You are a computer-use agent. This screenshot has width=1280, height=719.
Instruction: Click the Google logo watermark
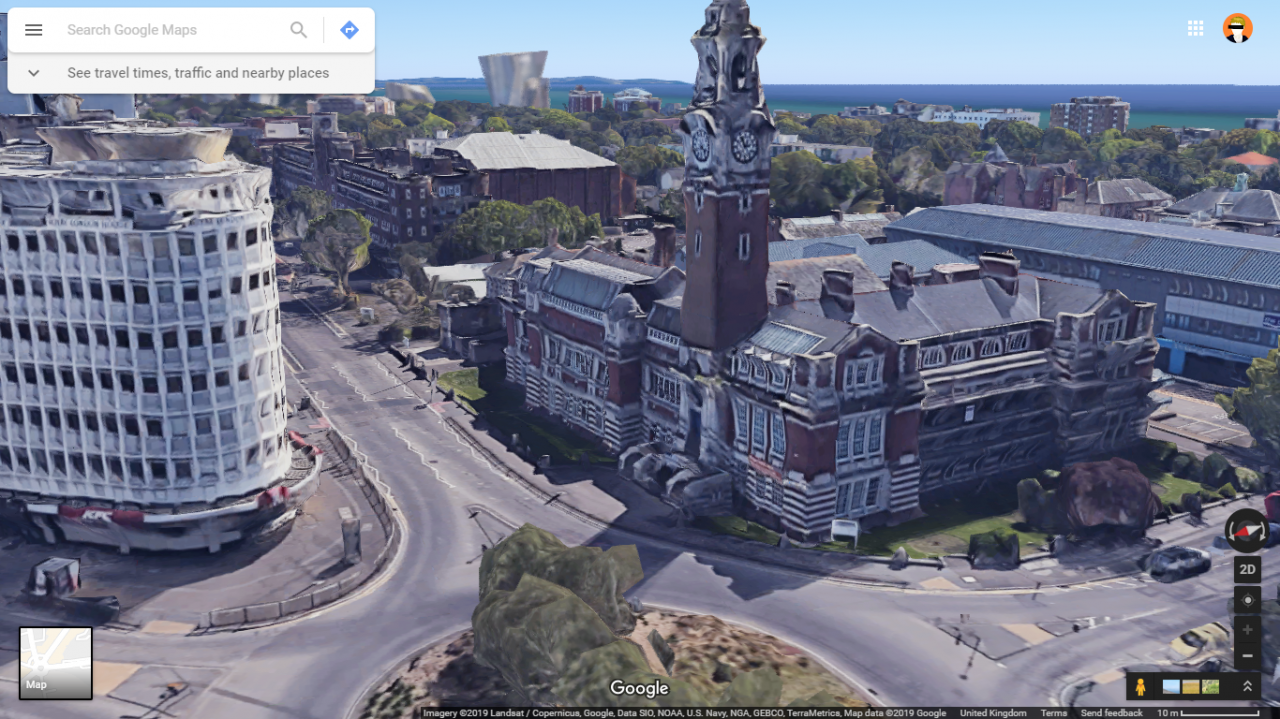tap(639, 688)
